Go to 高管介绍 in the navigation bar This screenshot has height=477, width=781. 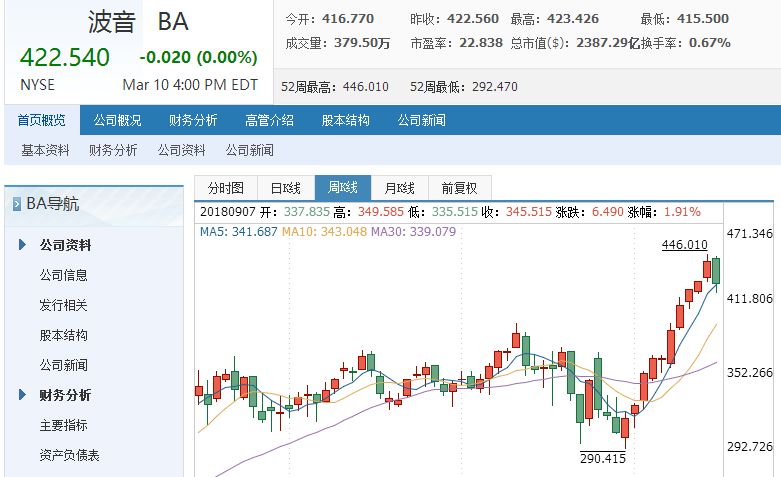269,120
